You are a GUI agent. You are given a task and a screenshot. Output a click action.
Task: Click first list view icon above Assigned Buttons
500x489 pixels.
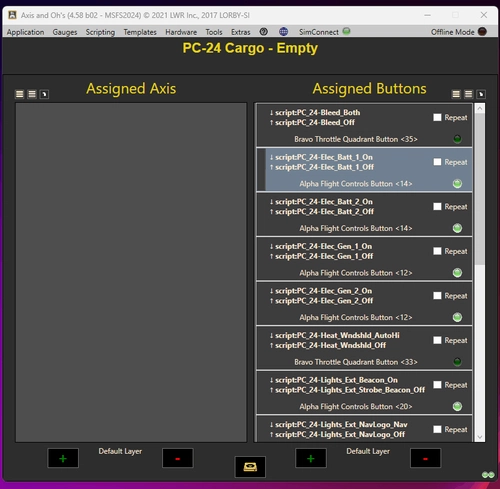[456, 94]
